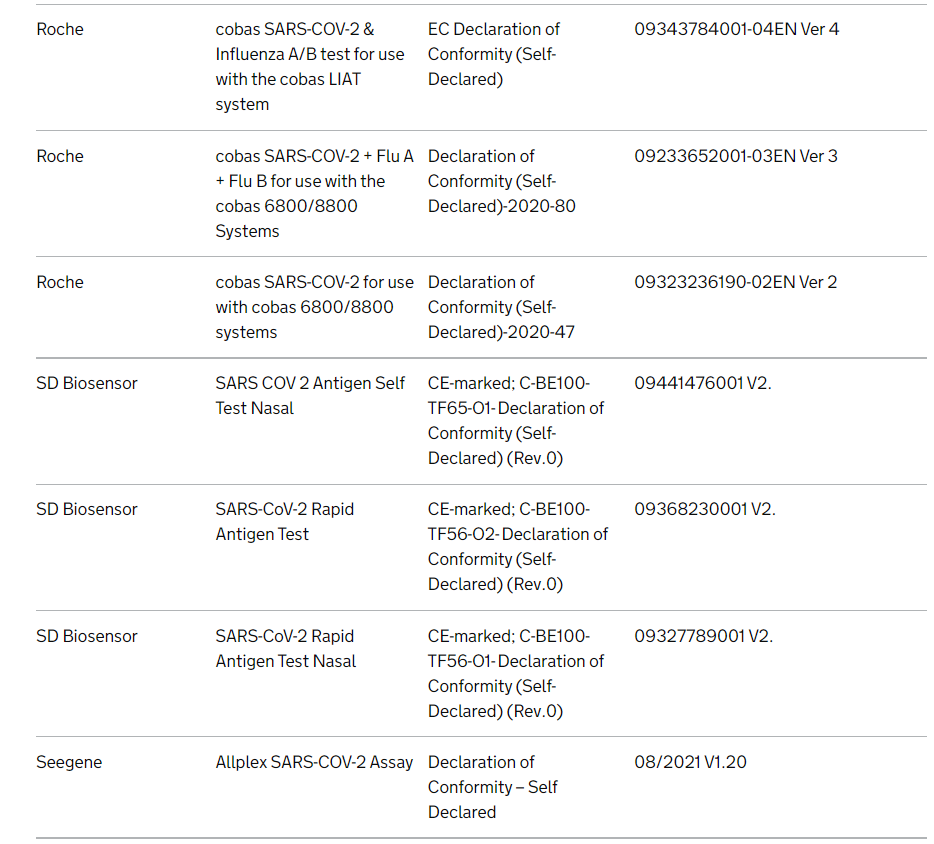Click SARS-CoV-2 Rapid Antigen Test product
The width and height of the screenshot is (934, 844).
[x=285, y=522]
